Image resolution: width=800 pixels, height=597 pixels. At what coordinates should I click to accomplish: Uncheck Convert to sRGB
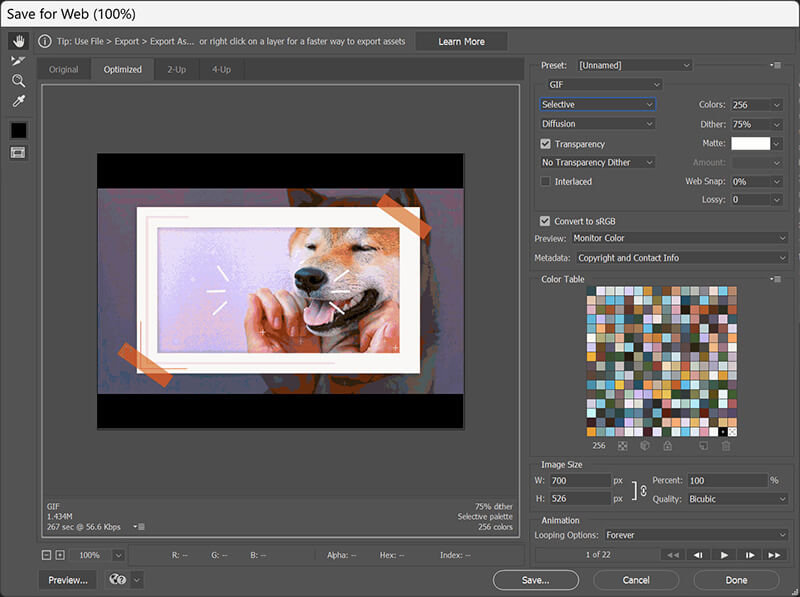coord(543,221)
